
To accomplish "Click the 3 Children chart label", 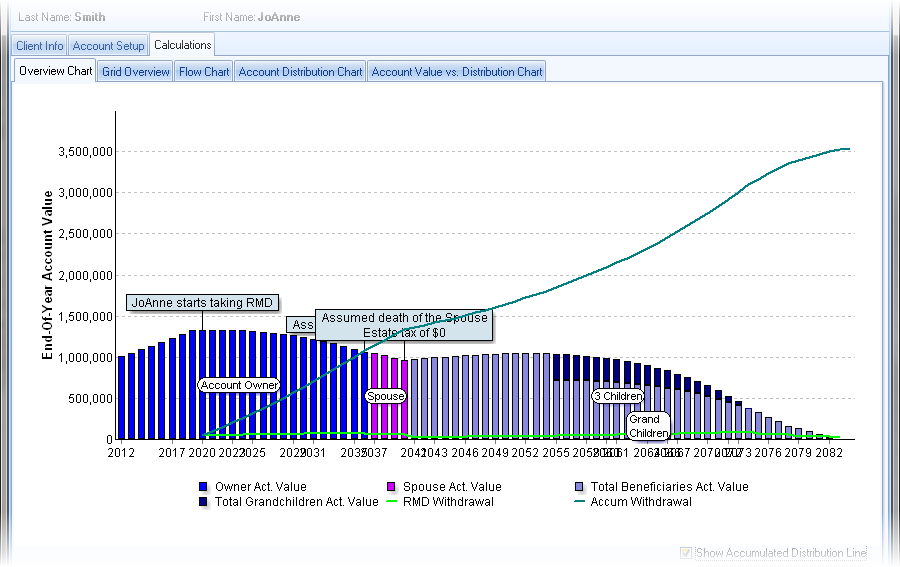I will (617, 396).
